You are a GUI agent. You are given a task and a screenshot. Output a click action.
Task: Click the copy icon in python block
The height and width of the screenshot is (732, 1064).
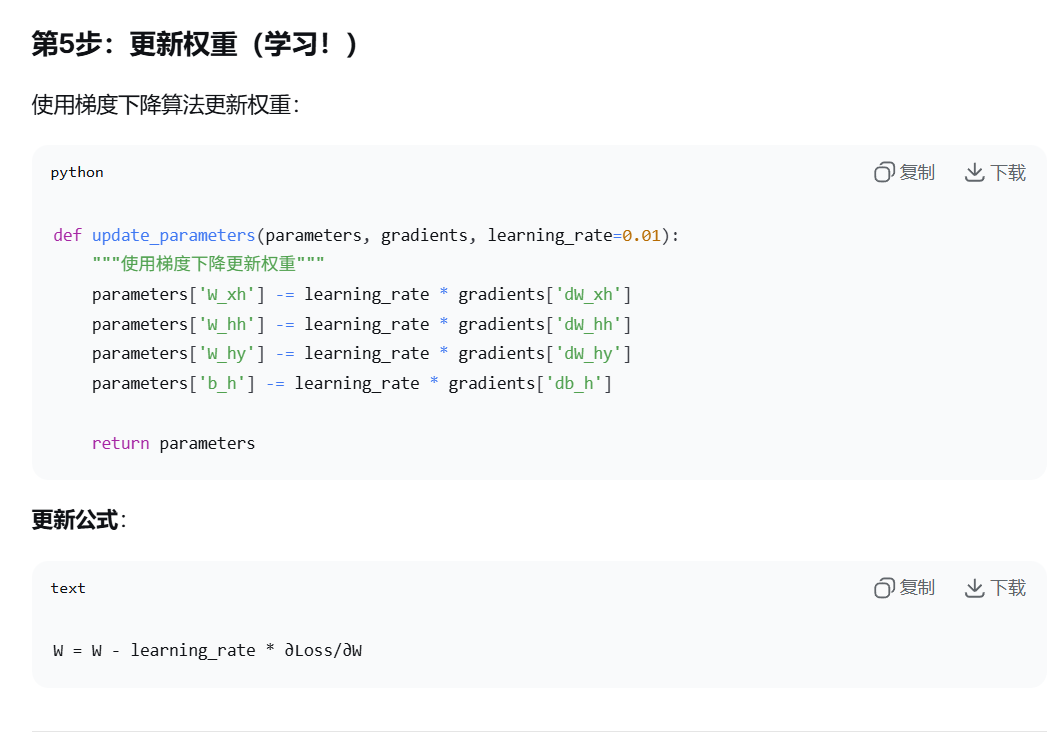(884, 172)
